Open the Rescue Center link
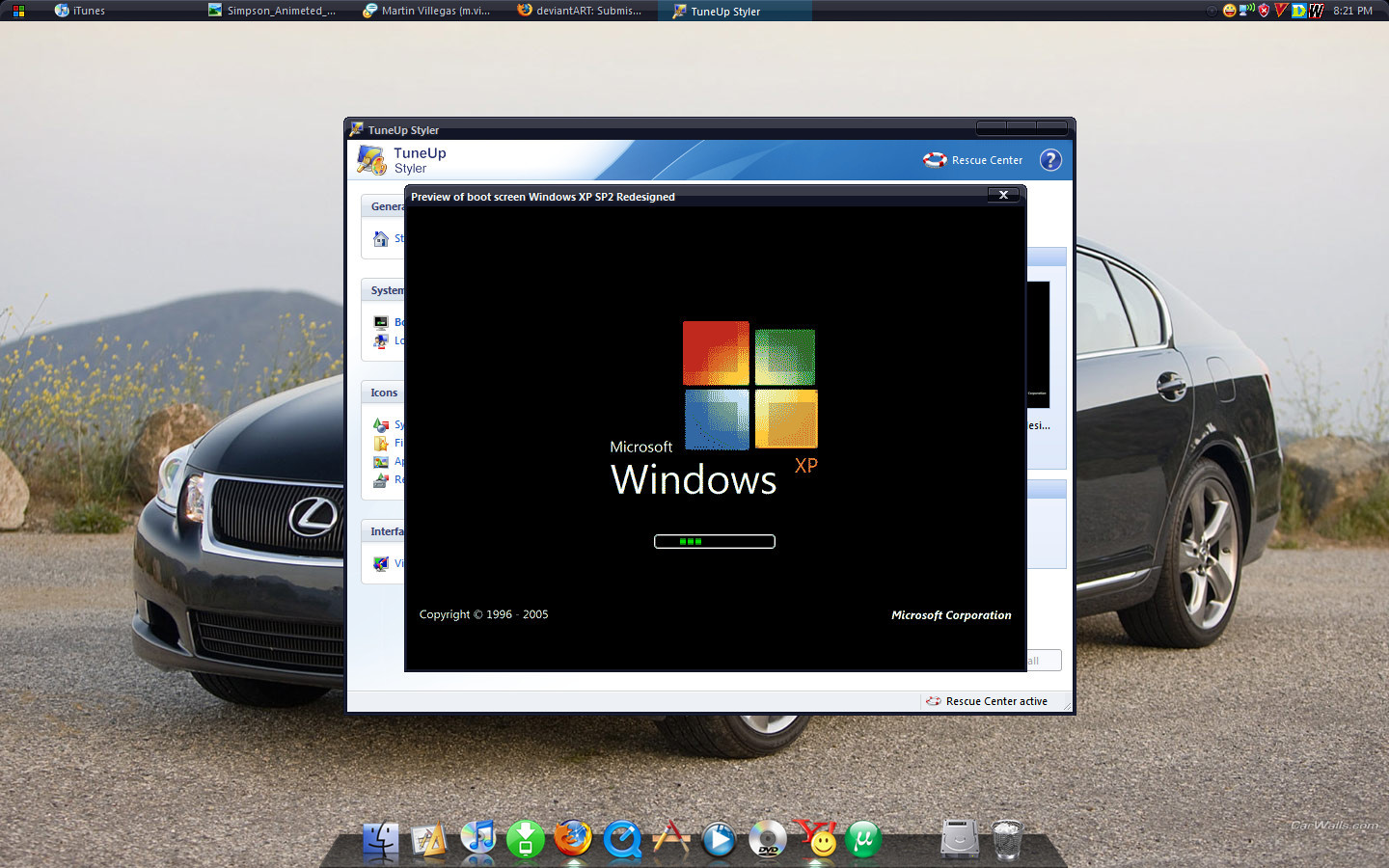 (987, 160)
